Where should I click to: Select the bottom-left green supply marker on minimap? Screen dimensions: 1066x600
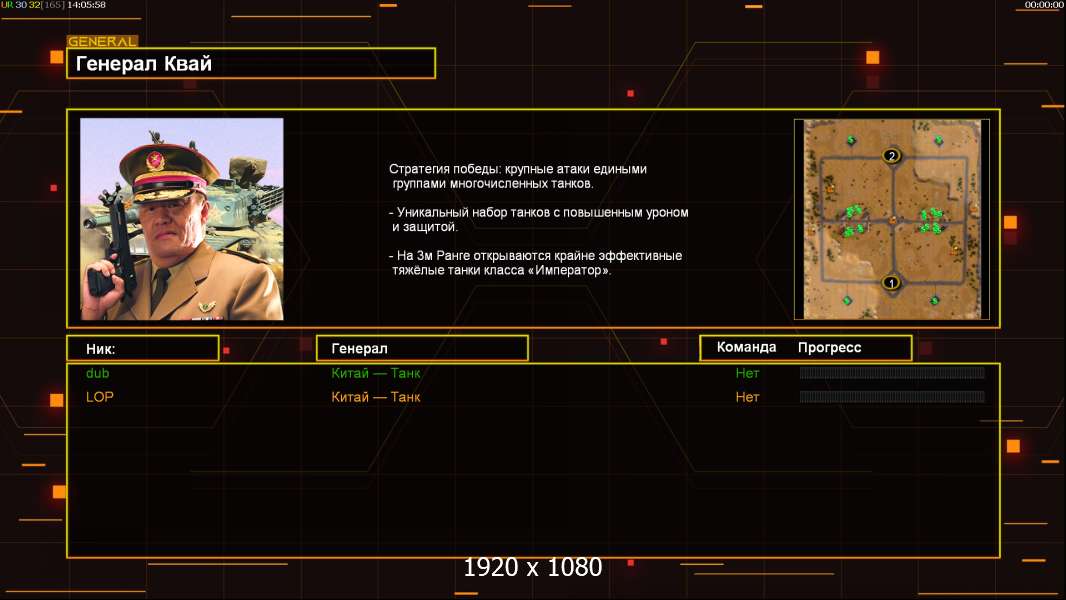(848, 300)
